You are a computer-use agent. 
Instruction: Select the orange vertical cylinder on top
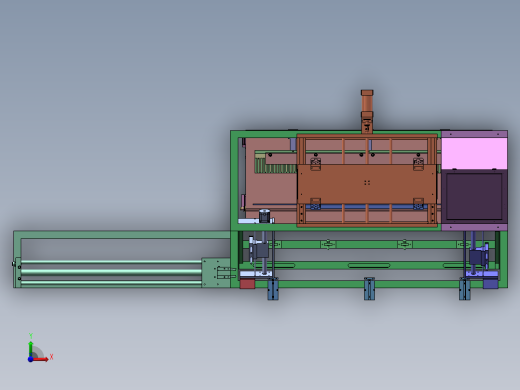click(367, 111)
